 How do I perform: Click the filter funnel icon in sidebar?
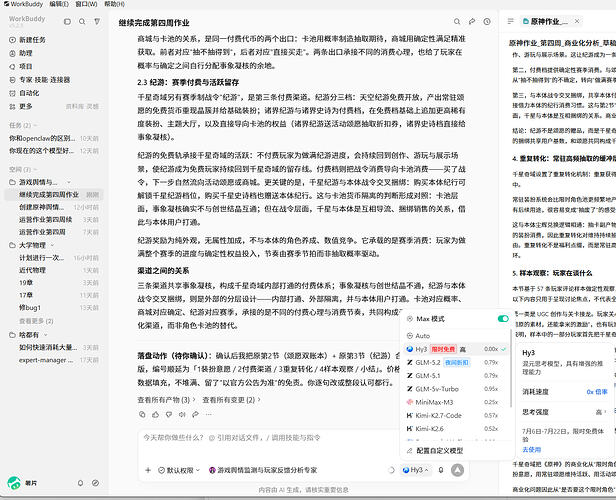pyautogui.click(x=97, y=22)
